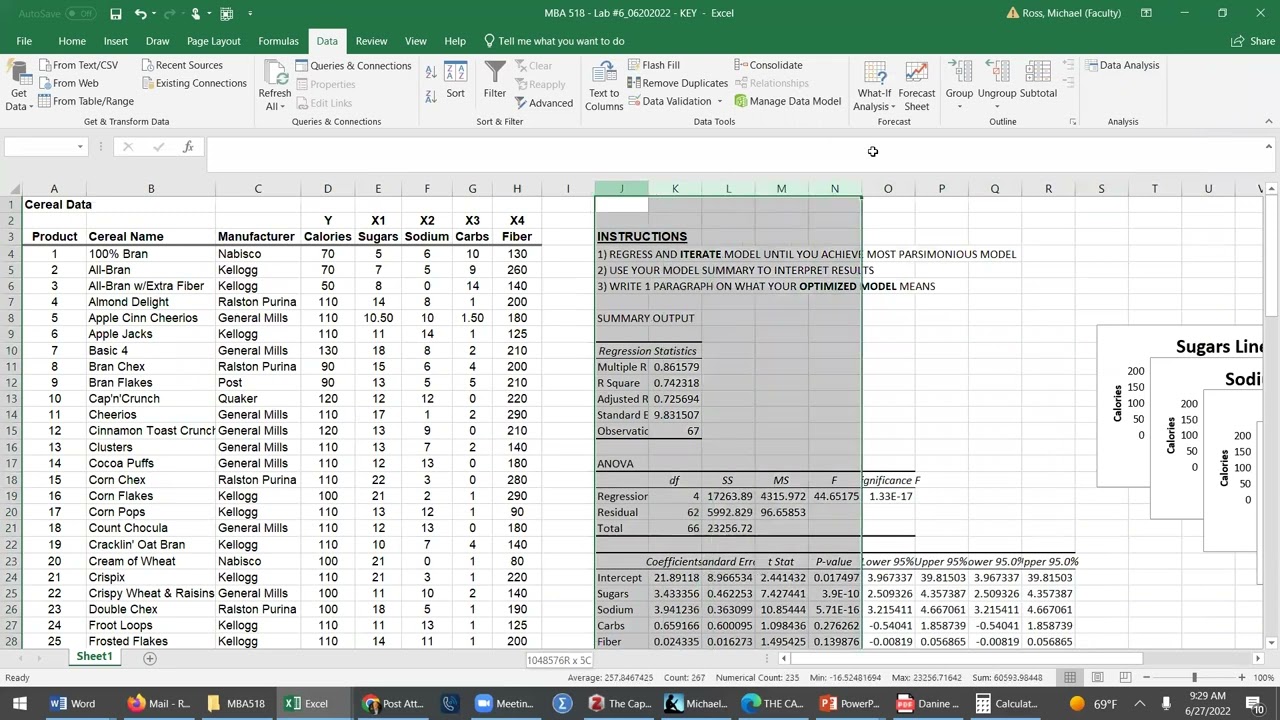
Task: Click Remove Duplicates
Action: click(x=677, y=83)
